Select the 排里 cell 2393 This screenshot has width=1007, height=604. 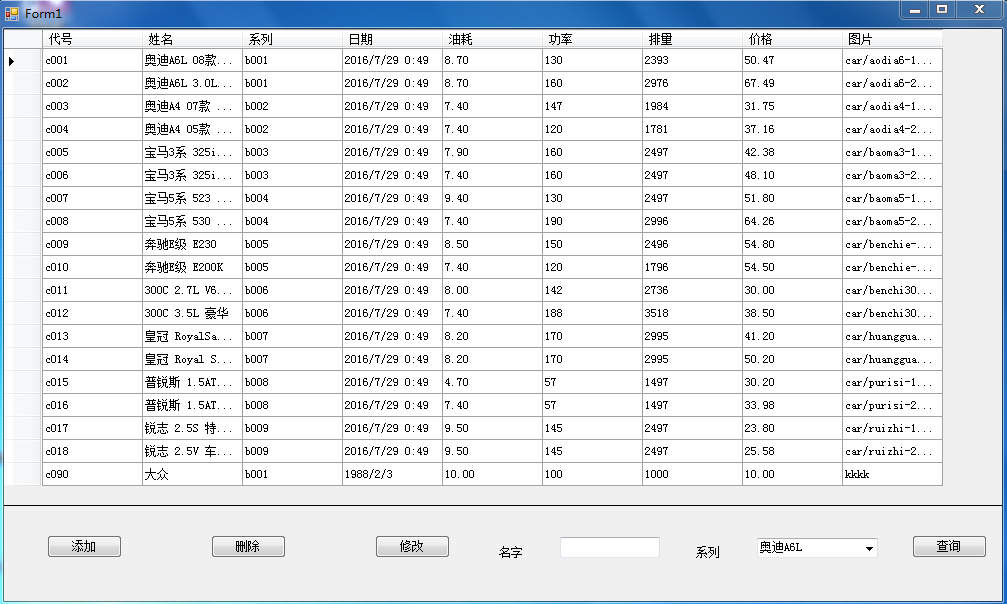692,60
